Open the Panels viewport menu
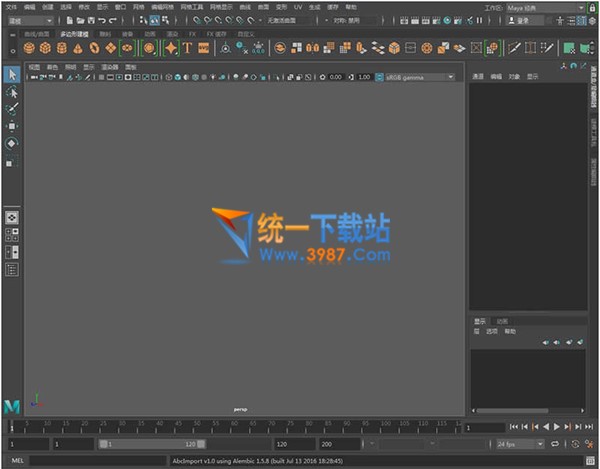 tap(131, 67)
